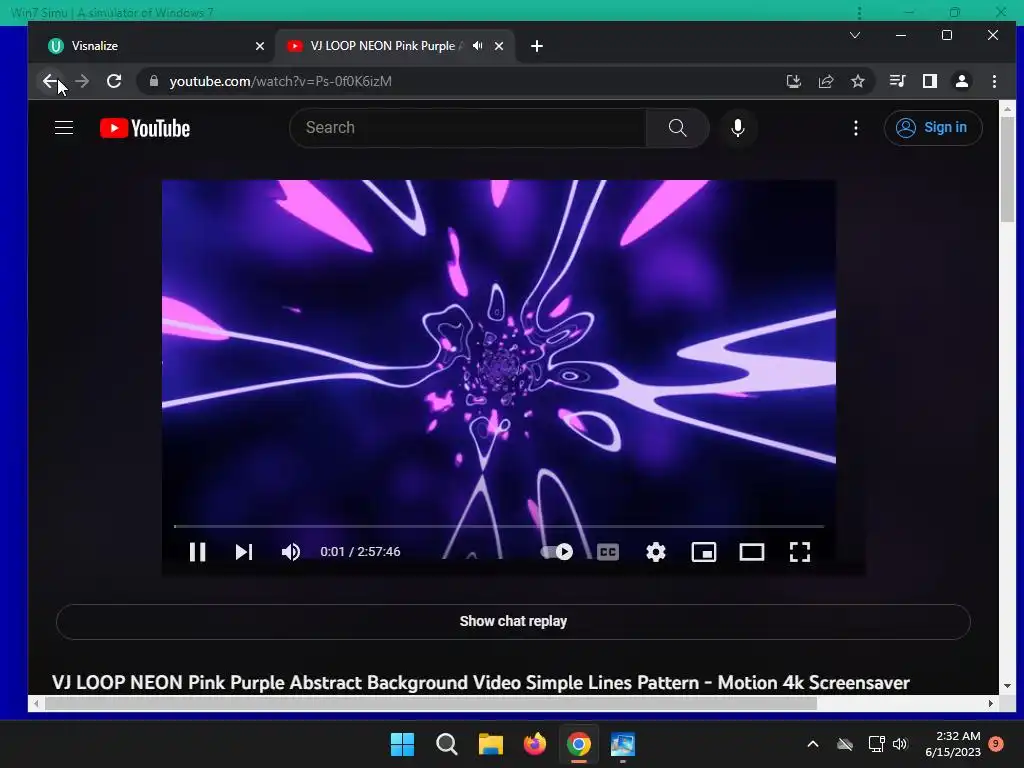Pause the video

(x=197, y=552)
